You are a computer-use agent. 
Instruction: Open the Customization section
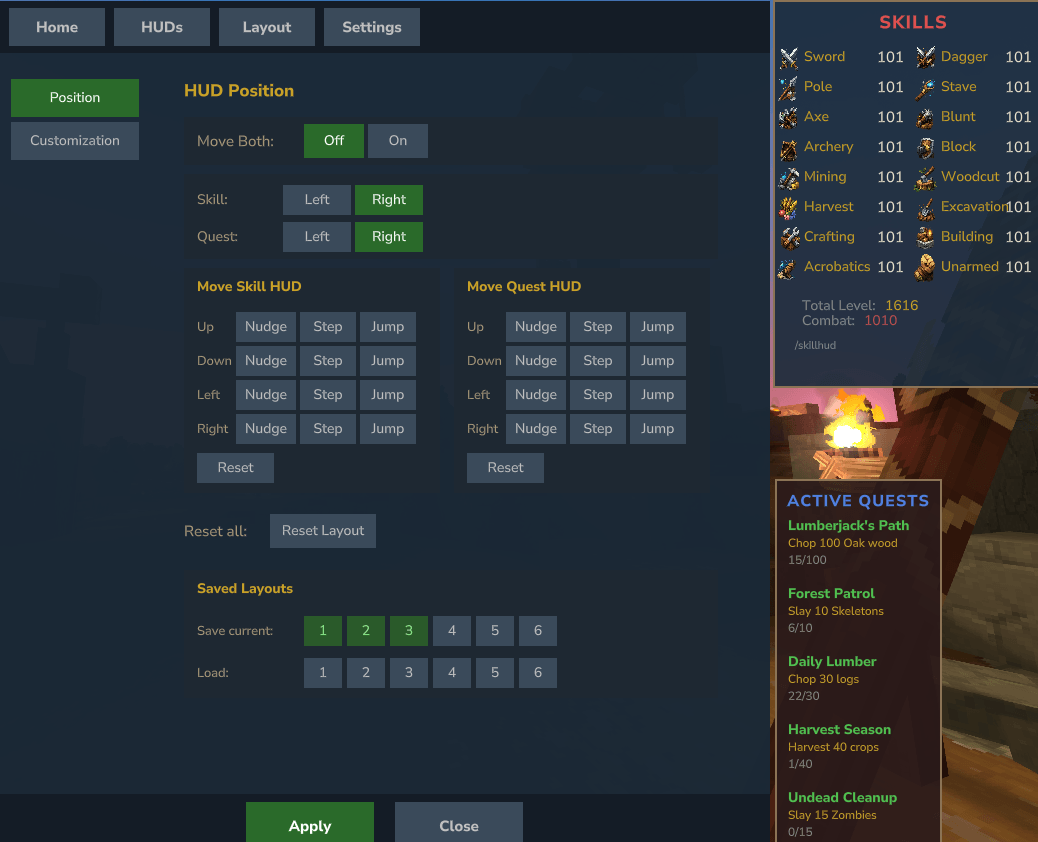click(x=75, y=141)
